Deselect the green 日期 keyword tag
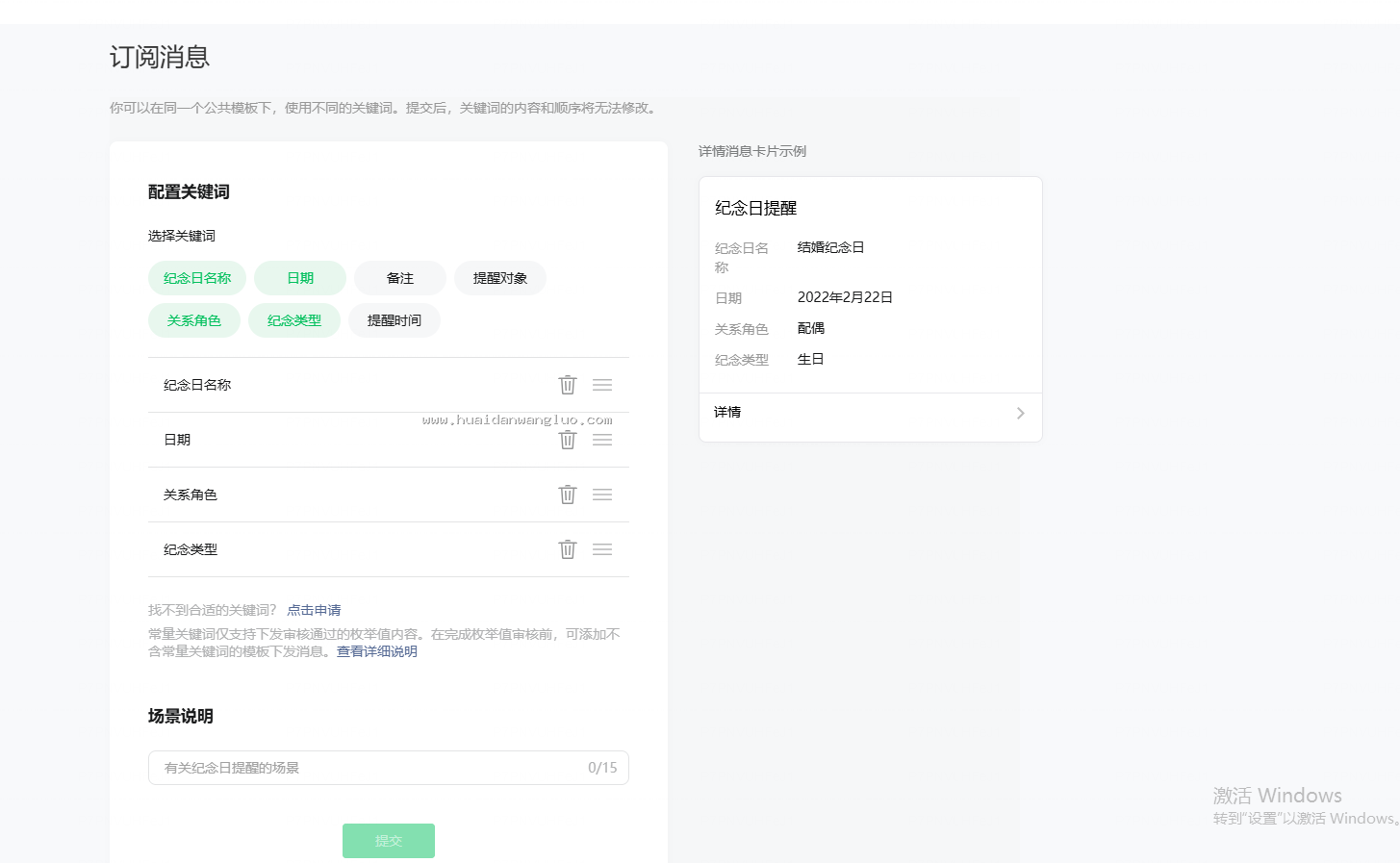Image resolution: width=1400 pixels, height=863 pixels. [x=300, y=278]
